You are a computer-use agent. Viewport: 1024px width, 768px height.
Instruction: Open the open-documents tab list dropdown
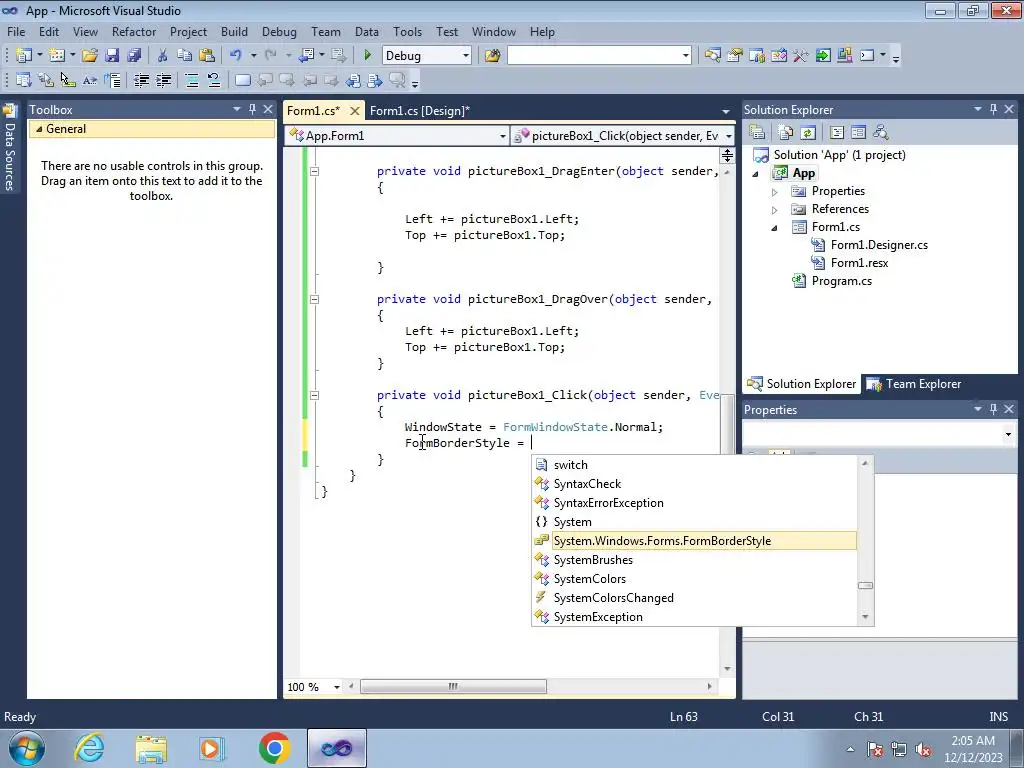click(726, 111)
